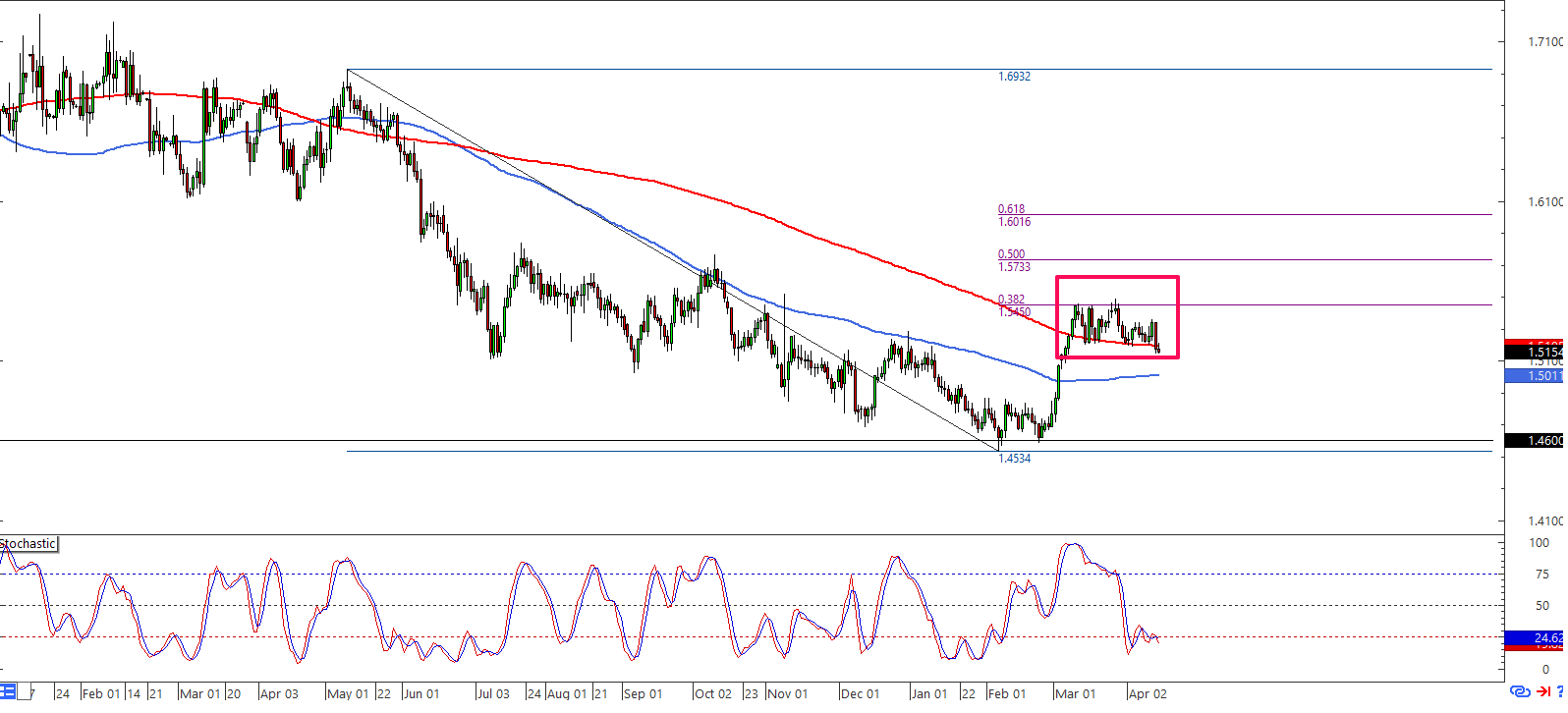Click the black 1.5154 current price tag

(1536, 352)
